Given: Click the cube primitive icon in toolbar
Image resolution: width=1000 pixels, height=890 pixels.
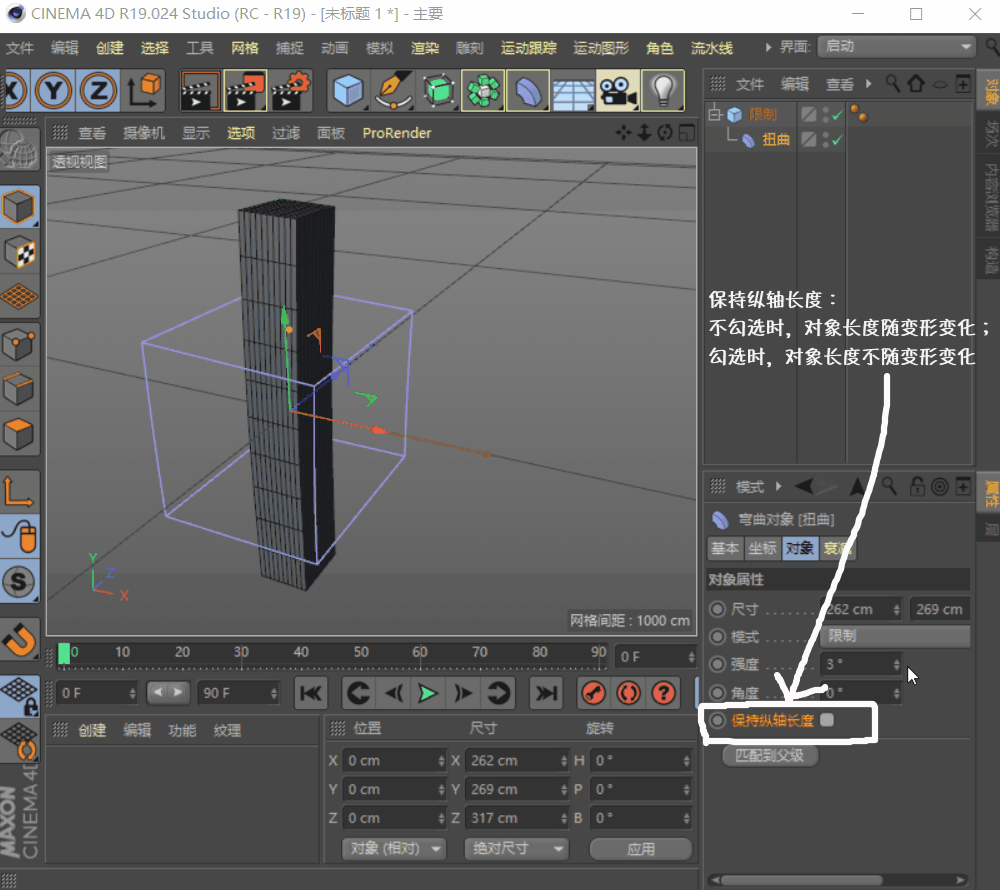Looking at the screenshot, I should pyautogui.click(x=349, y=91).
